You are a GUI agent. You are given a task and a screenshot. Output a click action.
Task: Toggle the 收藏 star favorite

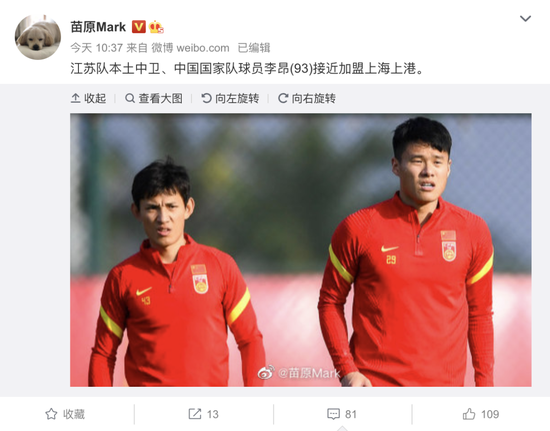[65, 414]
